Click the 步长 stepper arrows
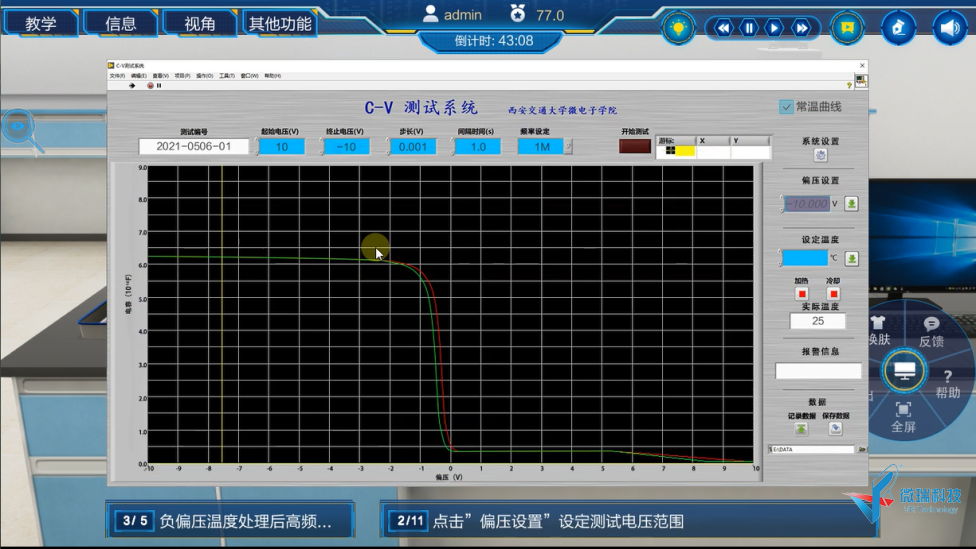 (388, 147)
